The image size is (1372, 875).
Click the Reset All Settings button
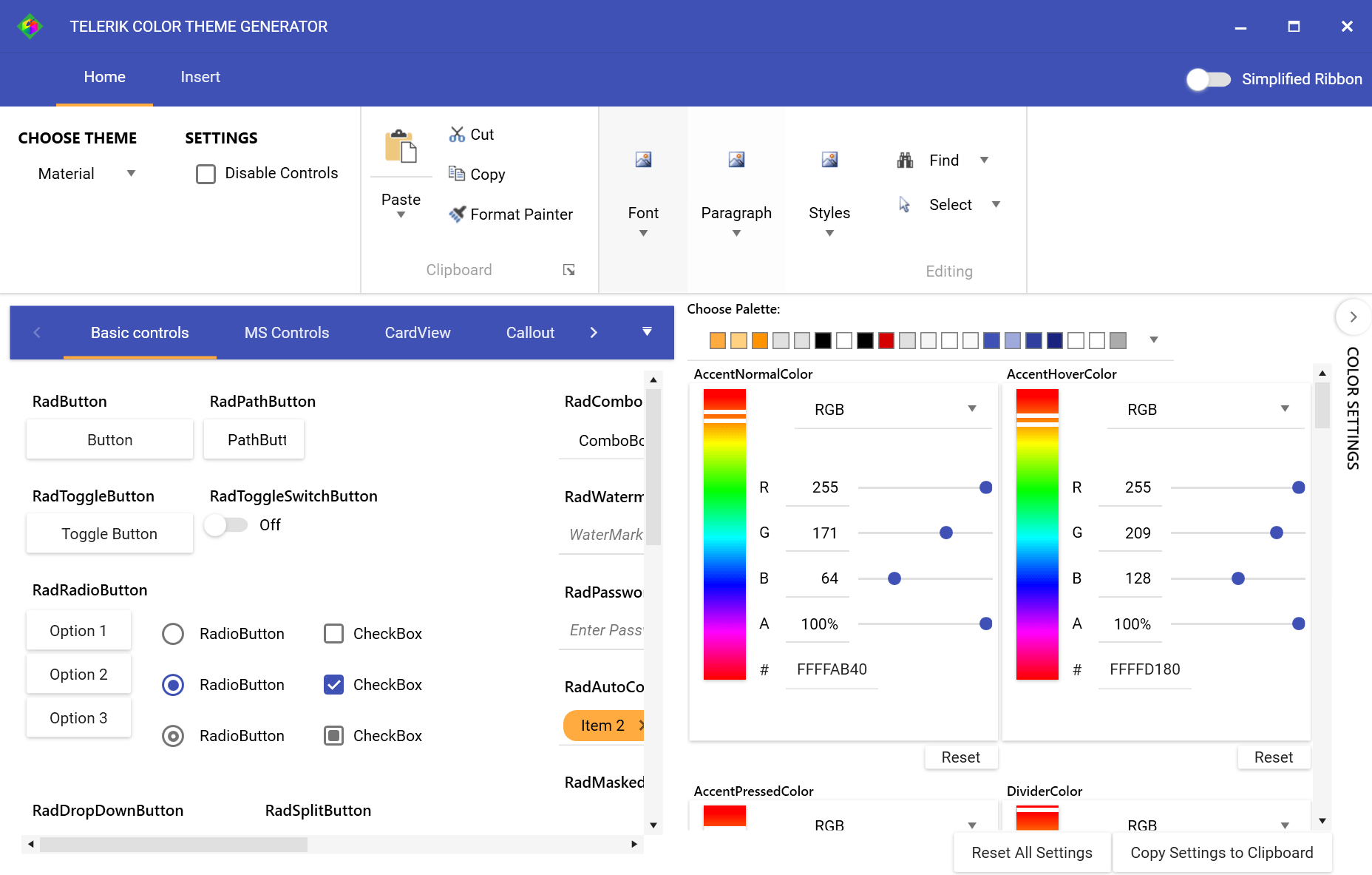click(x=1031, y=853)
